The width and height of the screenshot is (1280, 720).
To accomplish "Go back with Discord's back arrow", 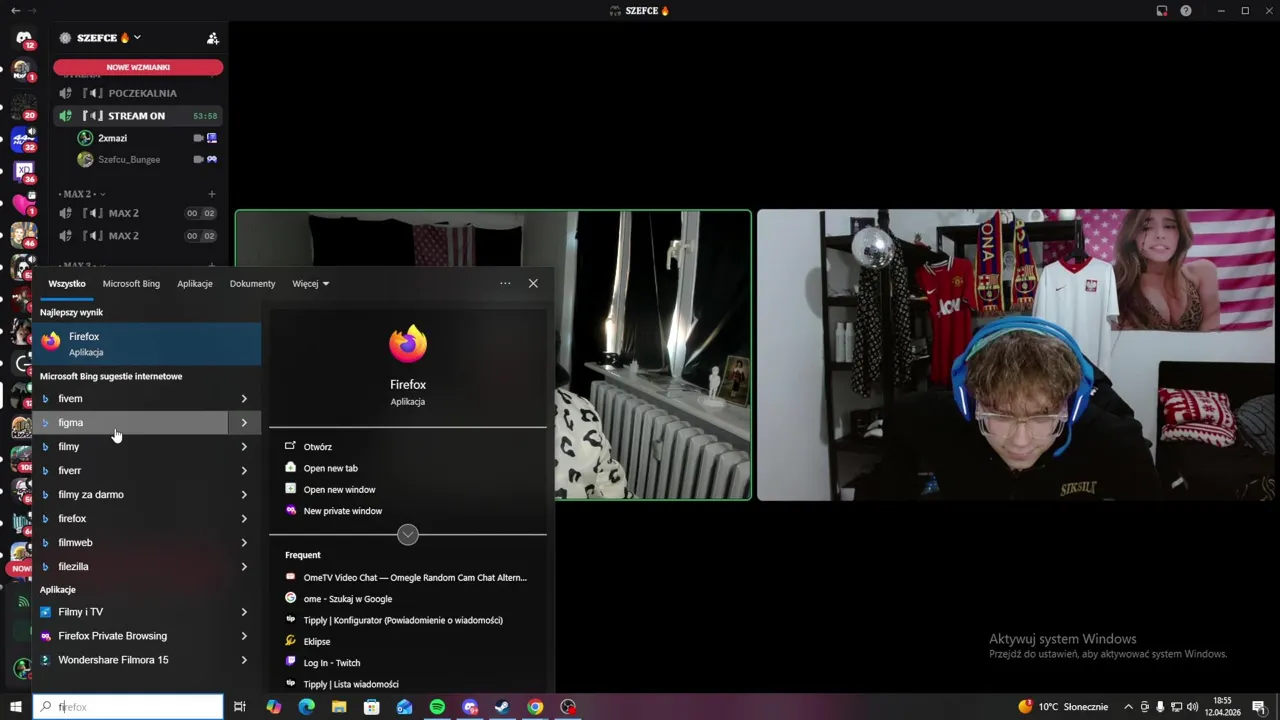I will coord(15,11).
